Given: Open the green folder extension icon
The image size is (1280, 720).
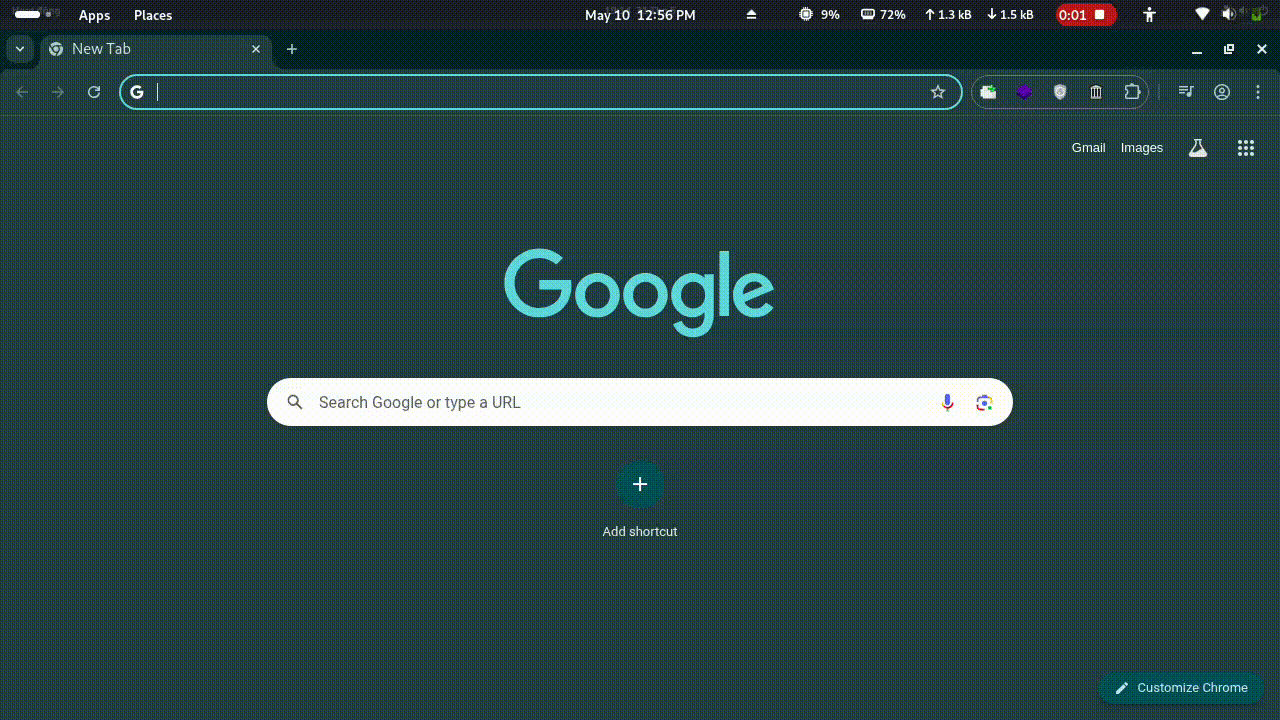Looking at the screenshot, I should coord(988,92).
